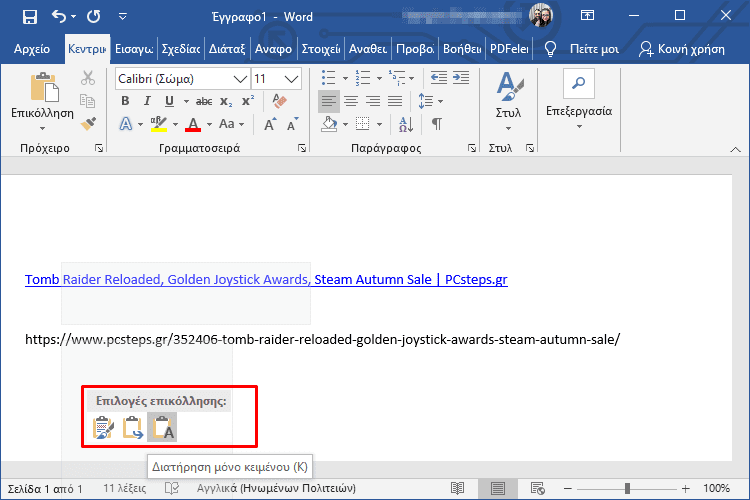Switch to the Σχεδίαση ribbon tab

point(180,49)
